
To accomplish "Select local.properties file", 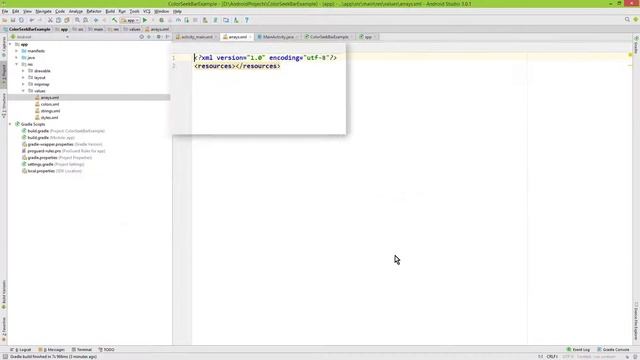I will [x=52, y=171].
